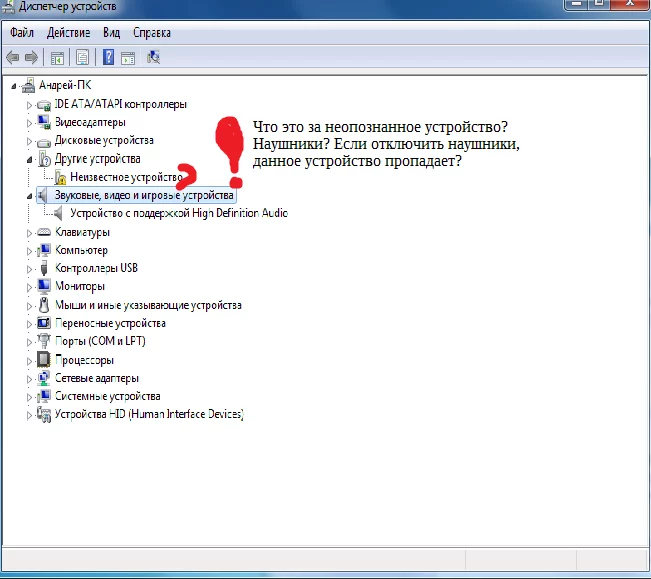651x579 pixels.
Task: Select the Андрей-ПК root label
Action: [65, 85]
